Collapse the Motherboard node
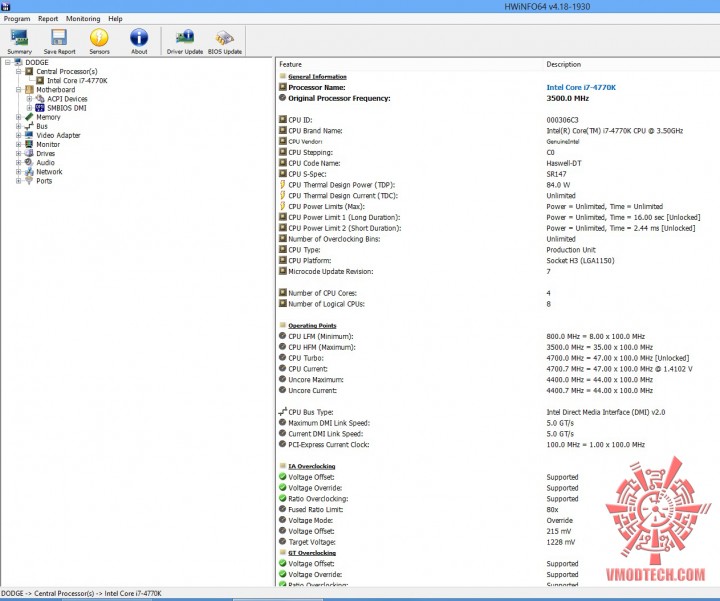Image resolution: width=720 pixels, height=601 pixels. tap(18, 90)
